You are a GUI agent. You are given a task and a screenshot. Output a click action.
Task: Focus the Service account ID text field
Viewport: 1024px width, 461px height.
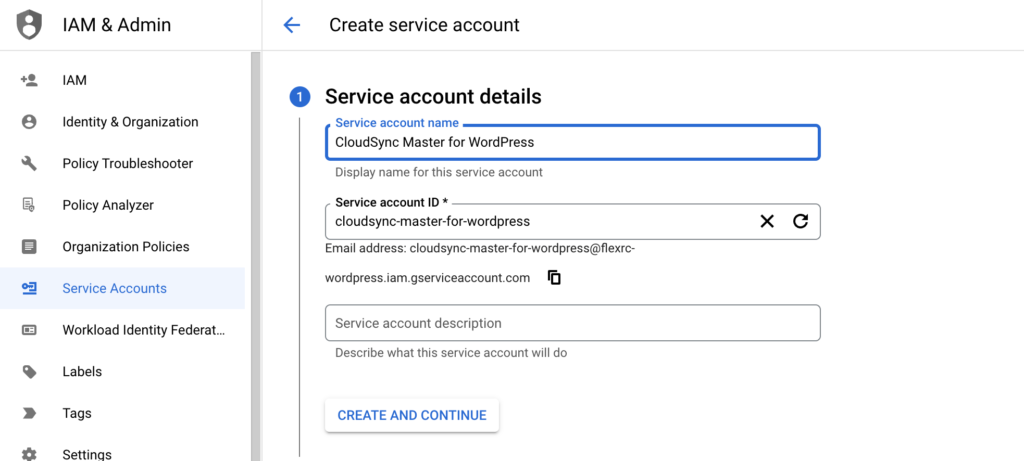pyautogui.click(x=535, y=221)
